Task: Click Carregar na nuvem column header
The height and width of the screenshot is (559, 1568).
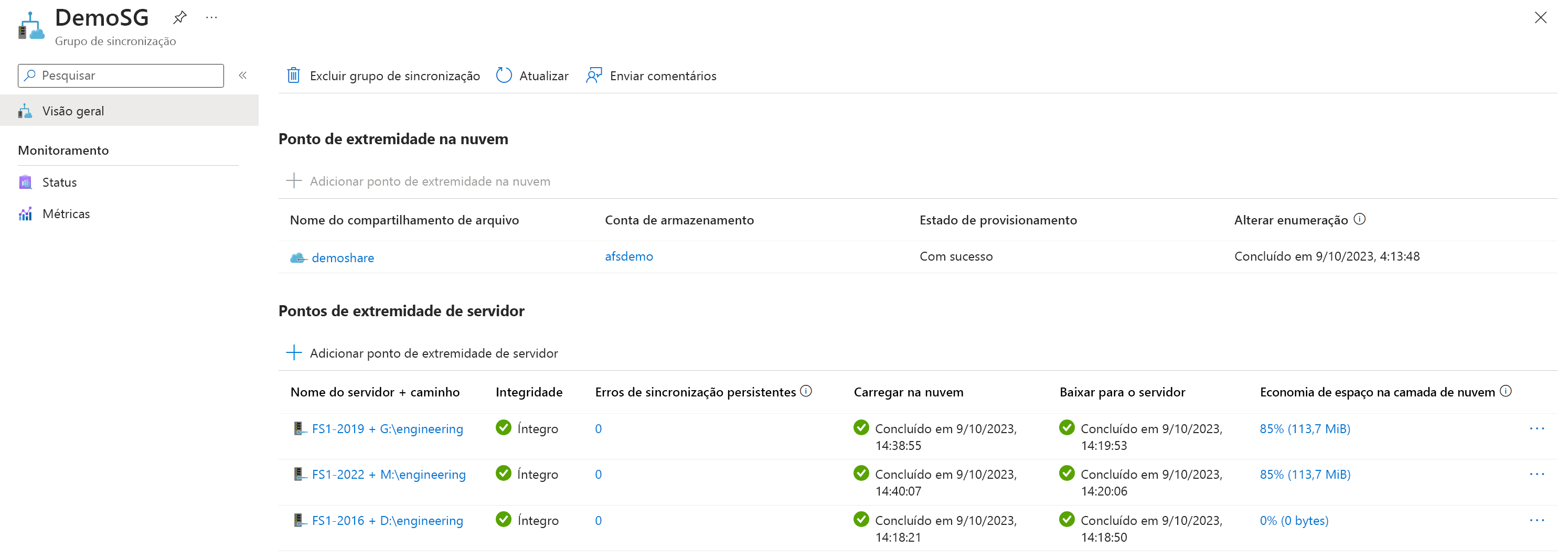Action: [x=908, y=392]
